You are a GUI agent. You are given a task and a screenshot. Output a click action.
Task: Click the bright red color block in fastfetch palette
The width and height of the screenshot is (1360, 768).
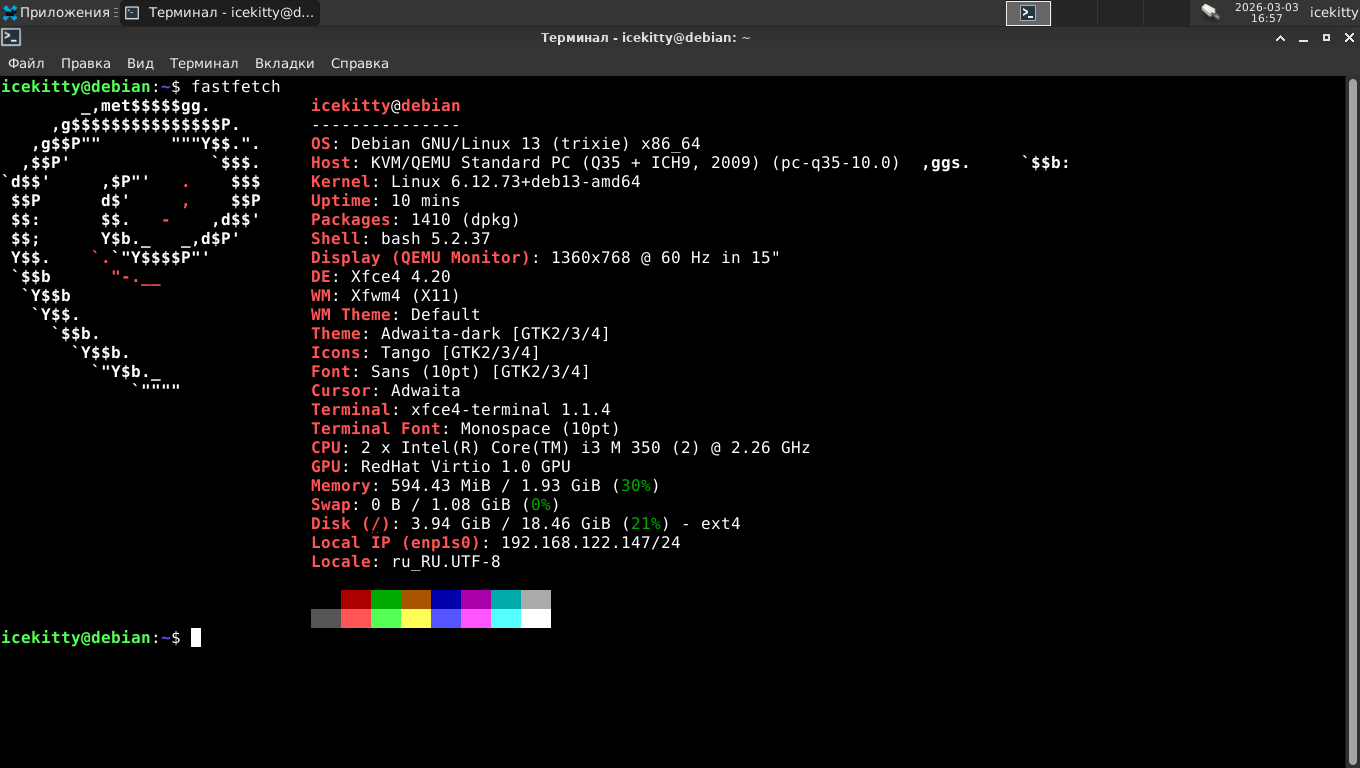click(356, 618)
